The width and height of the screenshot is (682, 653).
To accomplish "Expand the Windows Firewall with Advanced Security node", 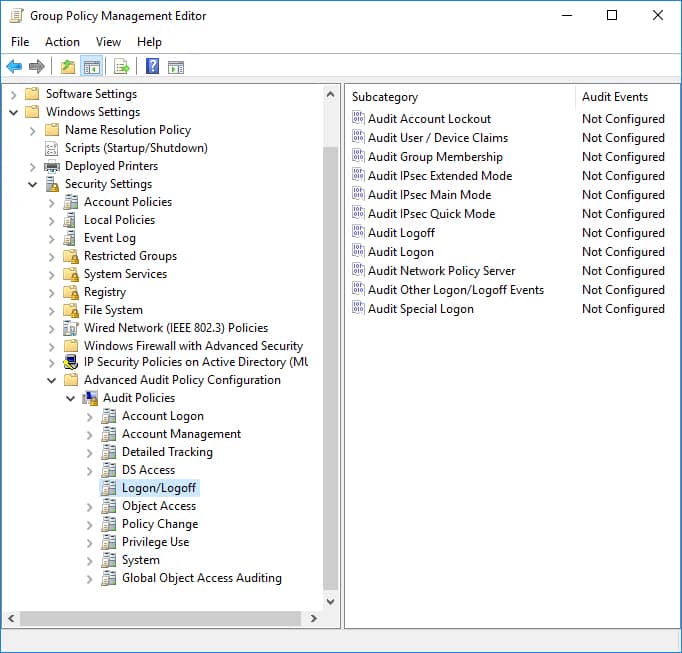I will coord(52,347).
